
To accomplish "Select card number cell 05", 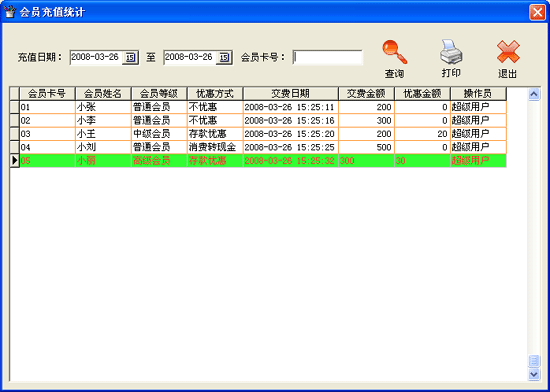I will pyautogui.click(x=47, y=161).
